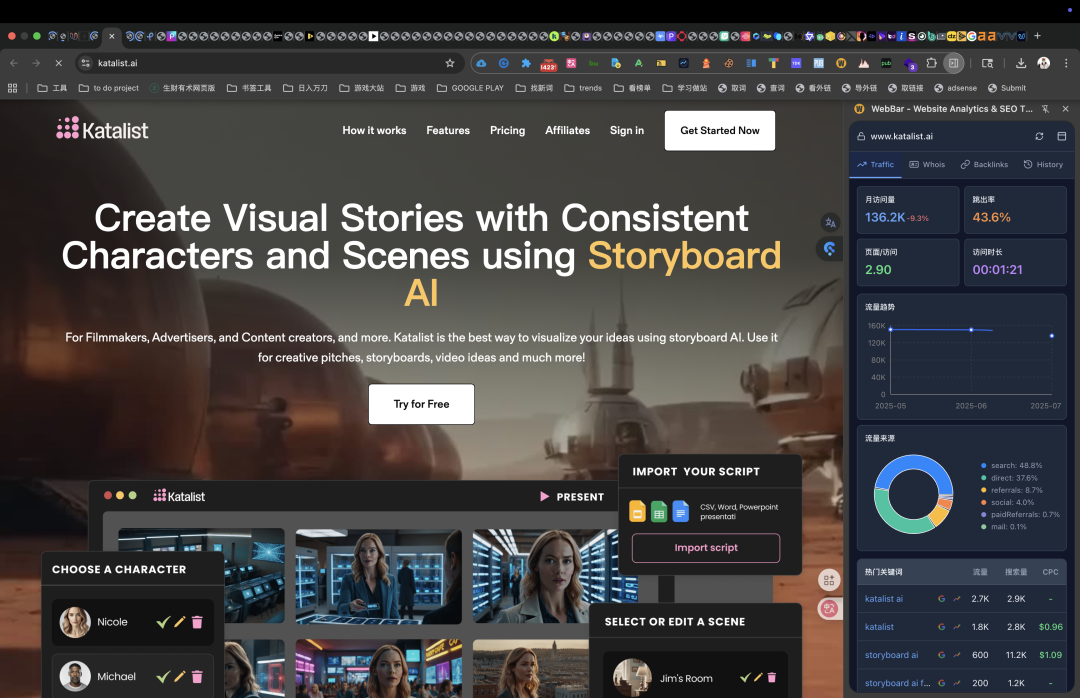Click the 'pub' extension icon
Screen dimensions: 1080x698
pyautogui.click(x=886, y=63)
